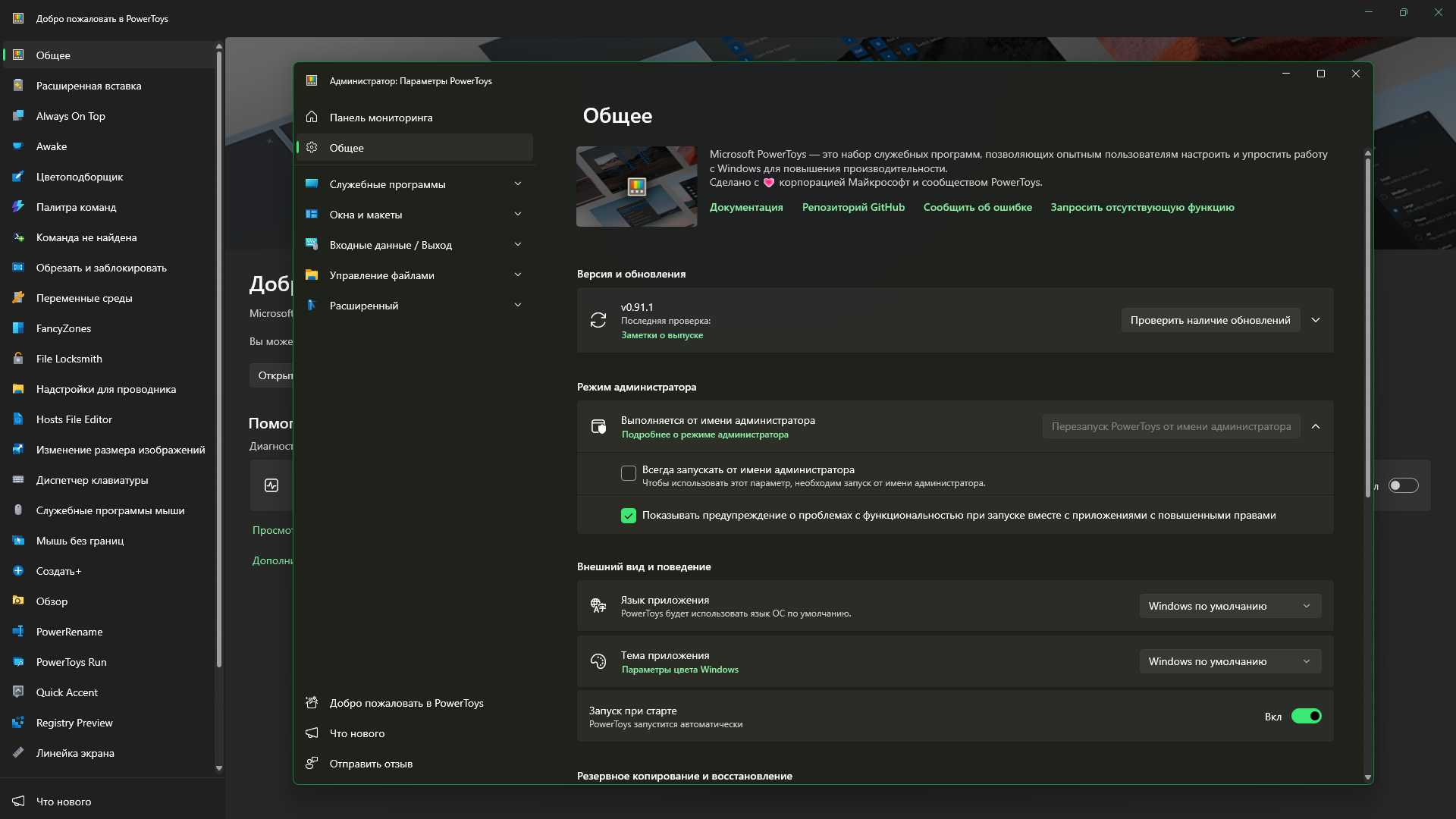Click the settings page scroll down arrow
The width and height of the screenshot is (1456, 819).
1368,777
